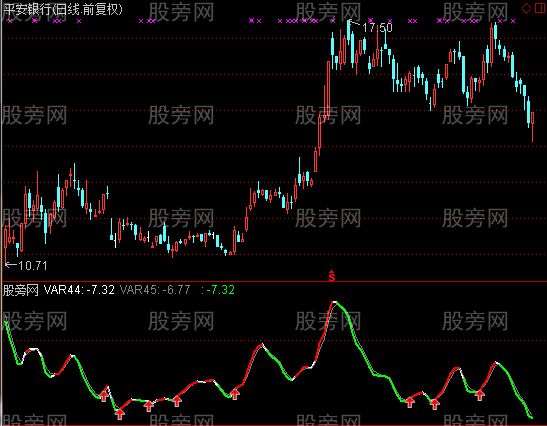Click the 平安银行(日线,前复权) chart title
This screenshot has width=547, height=426.
pyautogui.click(x=63, y=9)
